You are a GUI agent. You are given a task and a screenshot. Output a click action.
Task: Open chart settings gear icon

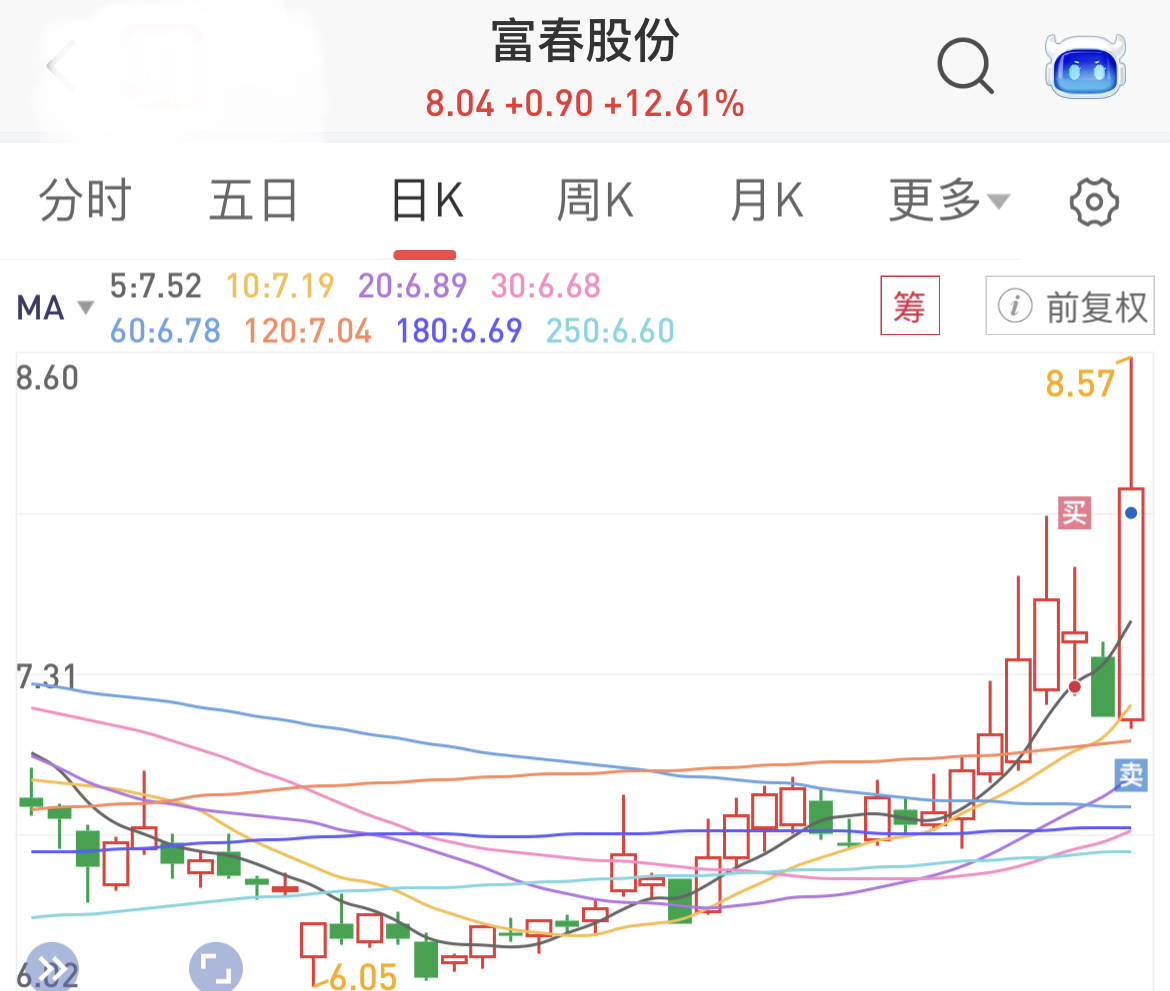click(1093, 203)
